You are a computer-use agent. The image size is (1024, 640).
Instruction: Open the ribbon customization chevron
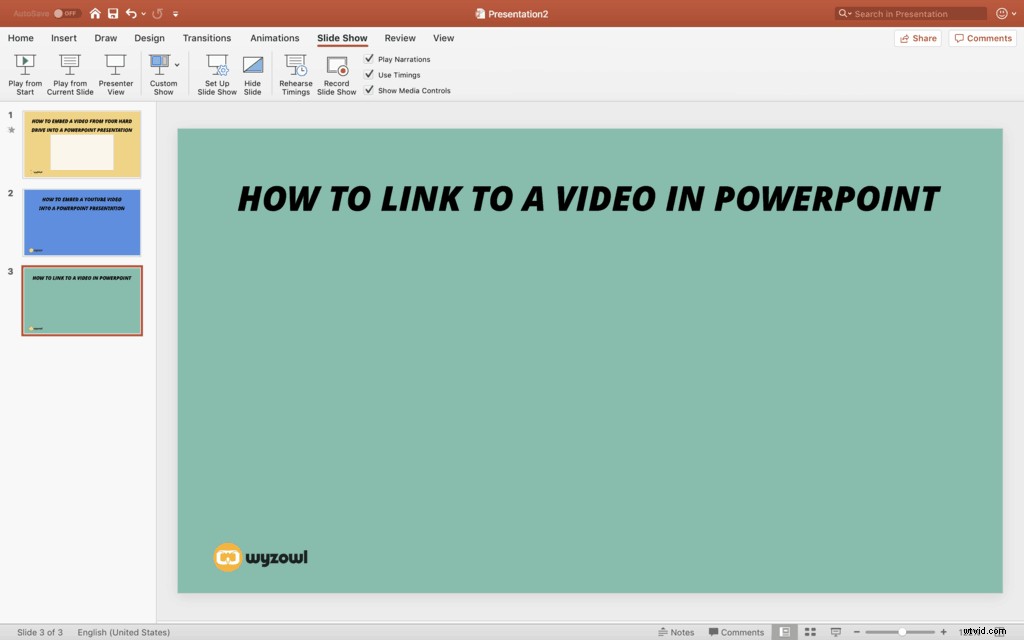point(176,13)
